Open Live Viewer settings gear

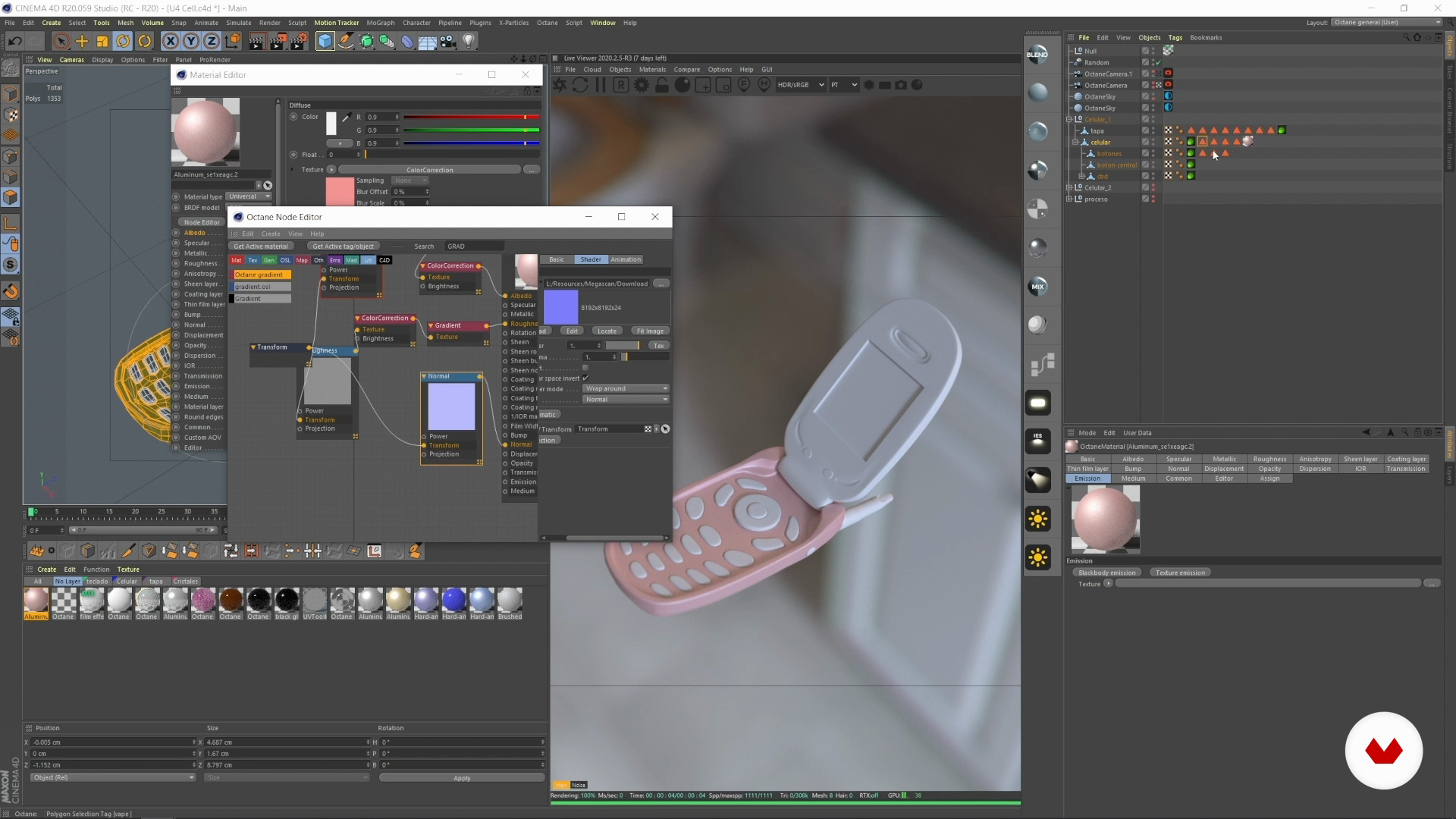(x=642, y=85)
